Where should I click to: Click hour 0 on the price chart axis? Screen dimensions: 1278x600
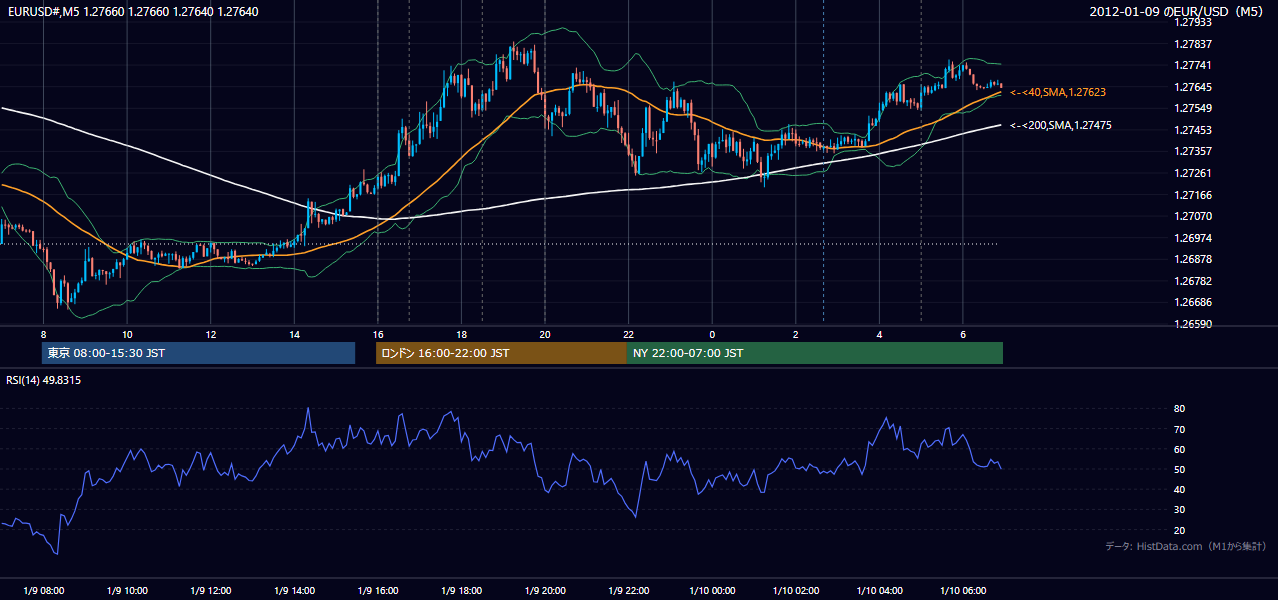pos(712,334)
